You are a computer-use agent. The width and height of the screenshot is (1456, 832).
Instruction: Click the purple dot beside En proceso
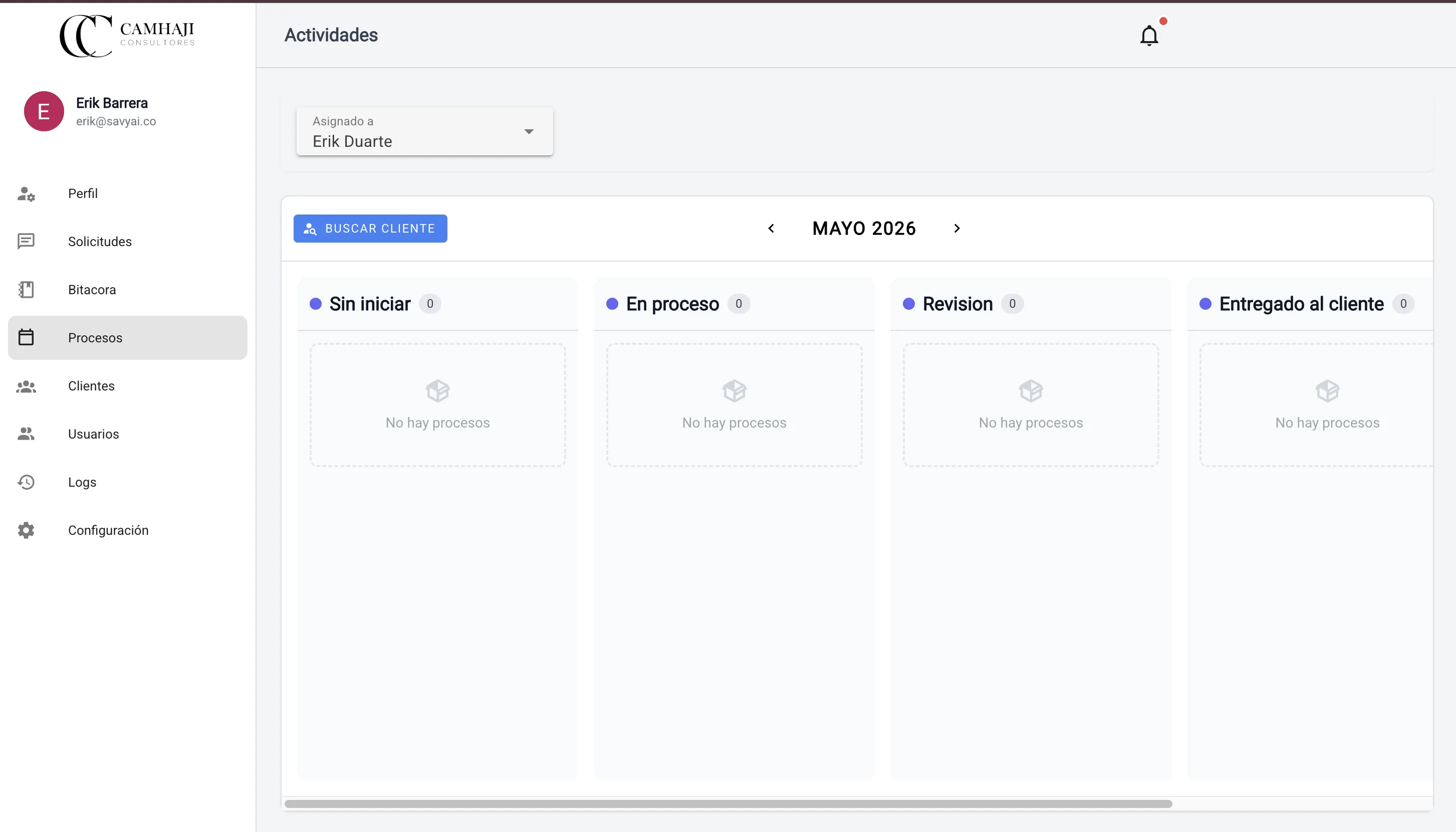[x=612, y=304]
